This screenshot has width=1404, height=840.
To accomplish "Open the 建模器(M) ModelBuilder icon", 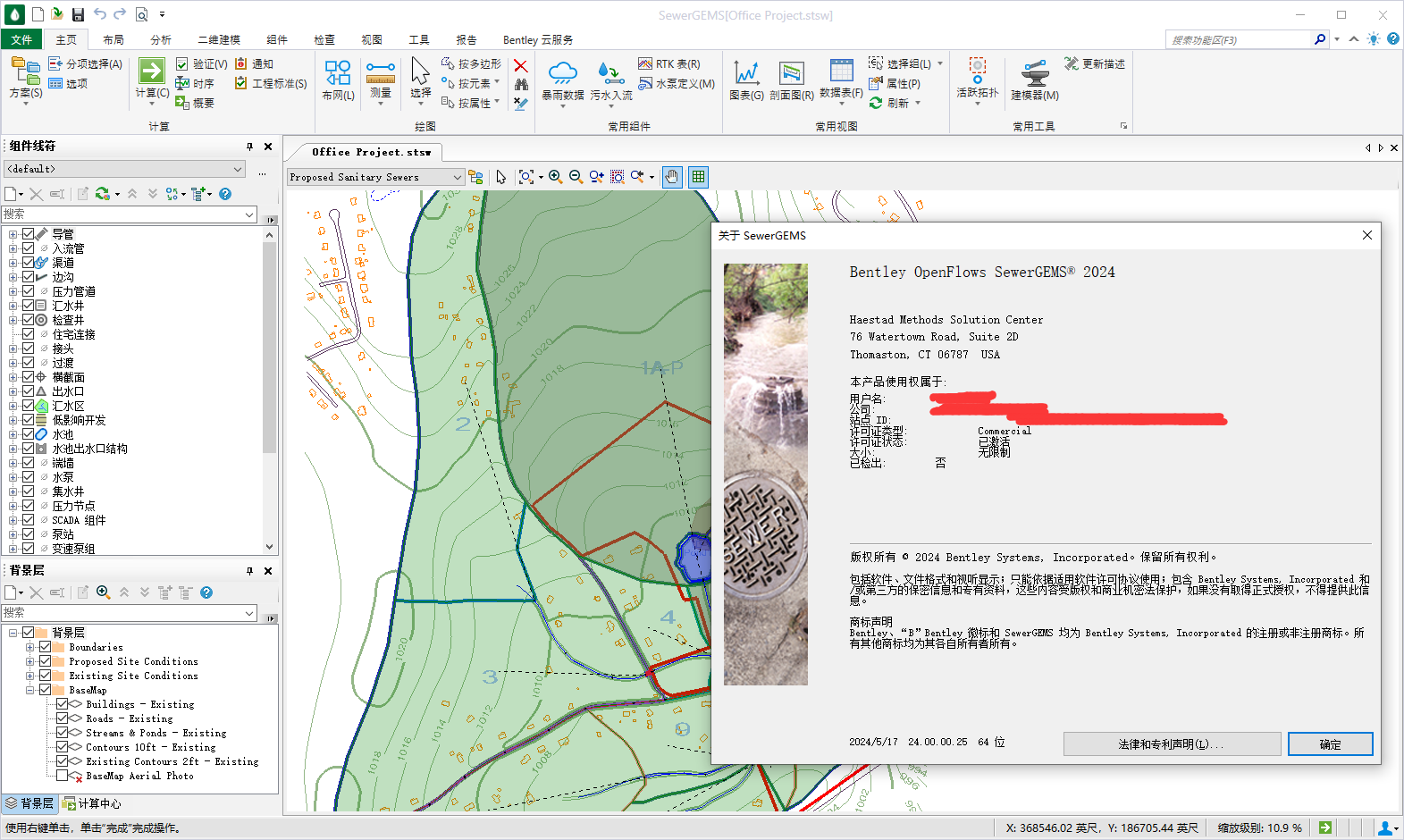I will (1035, 73).
